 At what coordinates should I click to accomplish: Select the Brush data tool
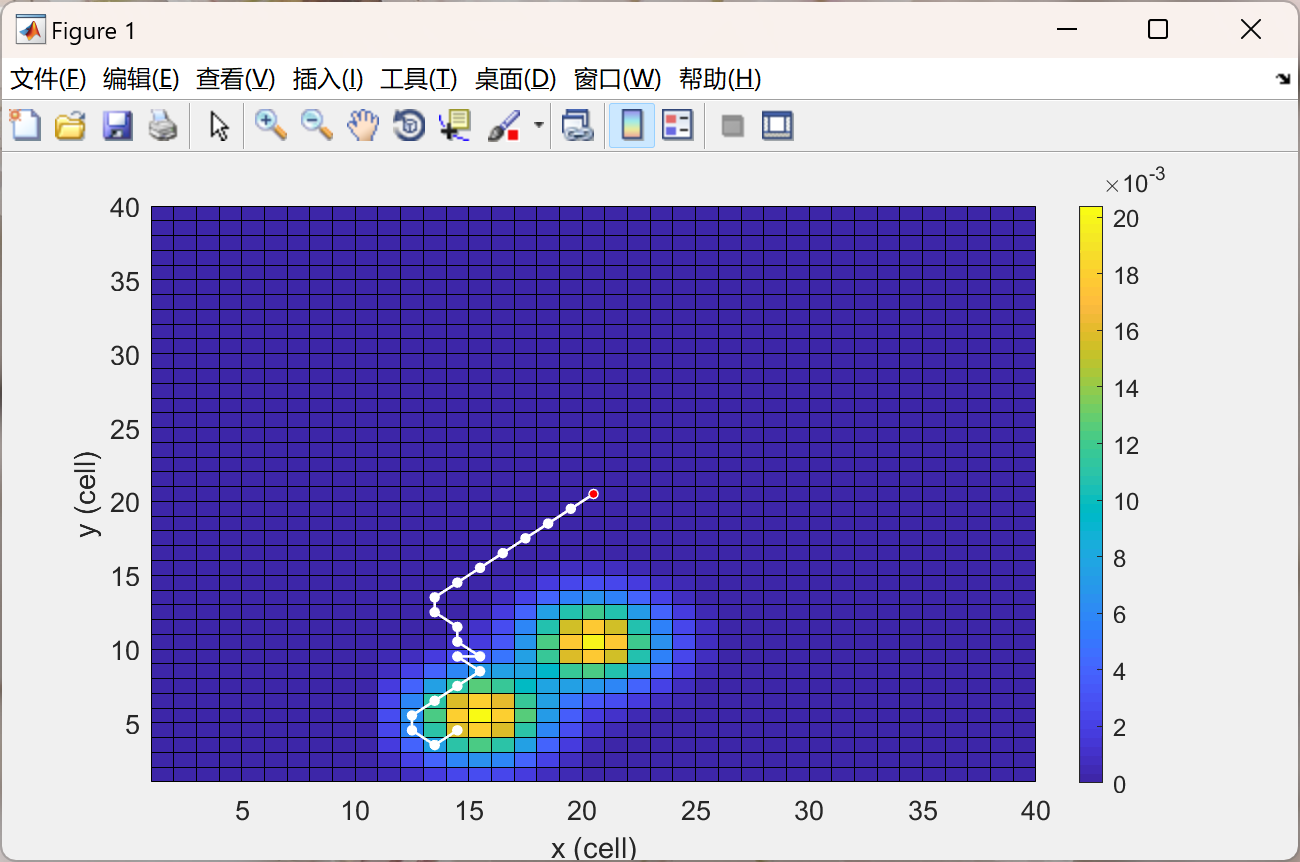[x=503, y=125]
